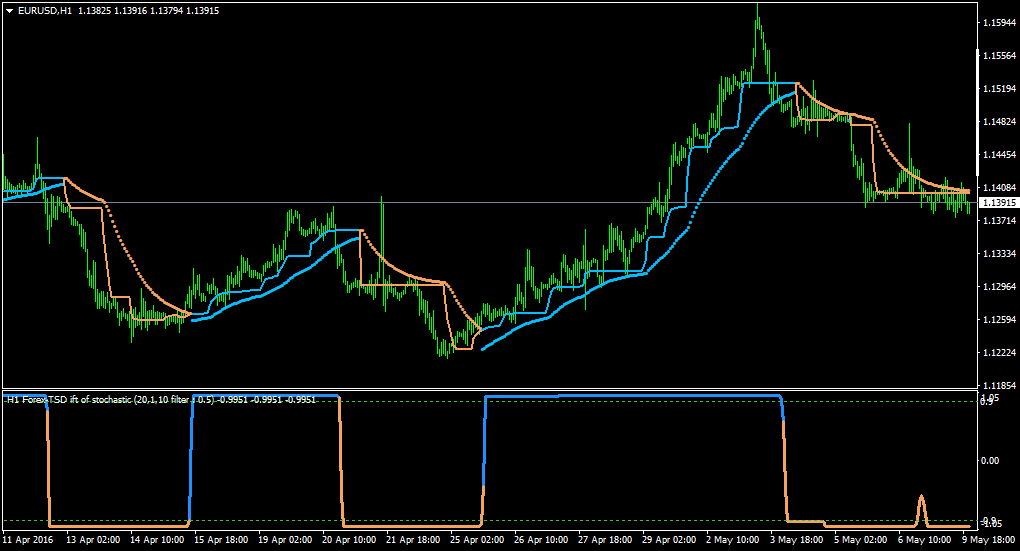This screenshot has width=1020, height=551.
Task: Select the 1.13334 price axis label
Action: click(x=999, y=254)
